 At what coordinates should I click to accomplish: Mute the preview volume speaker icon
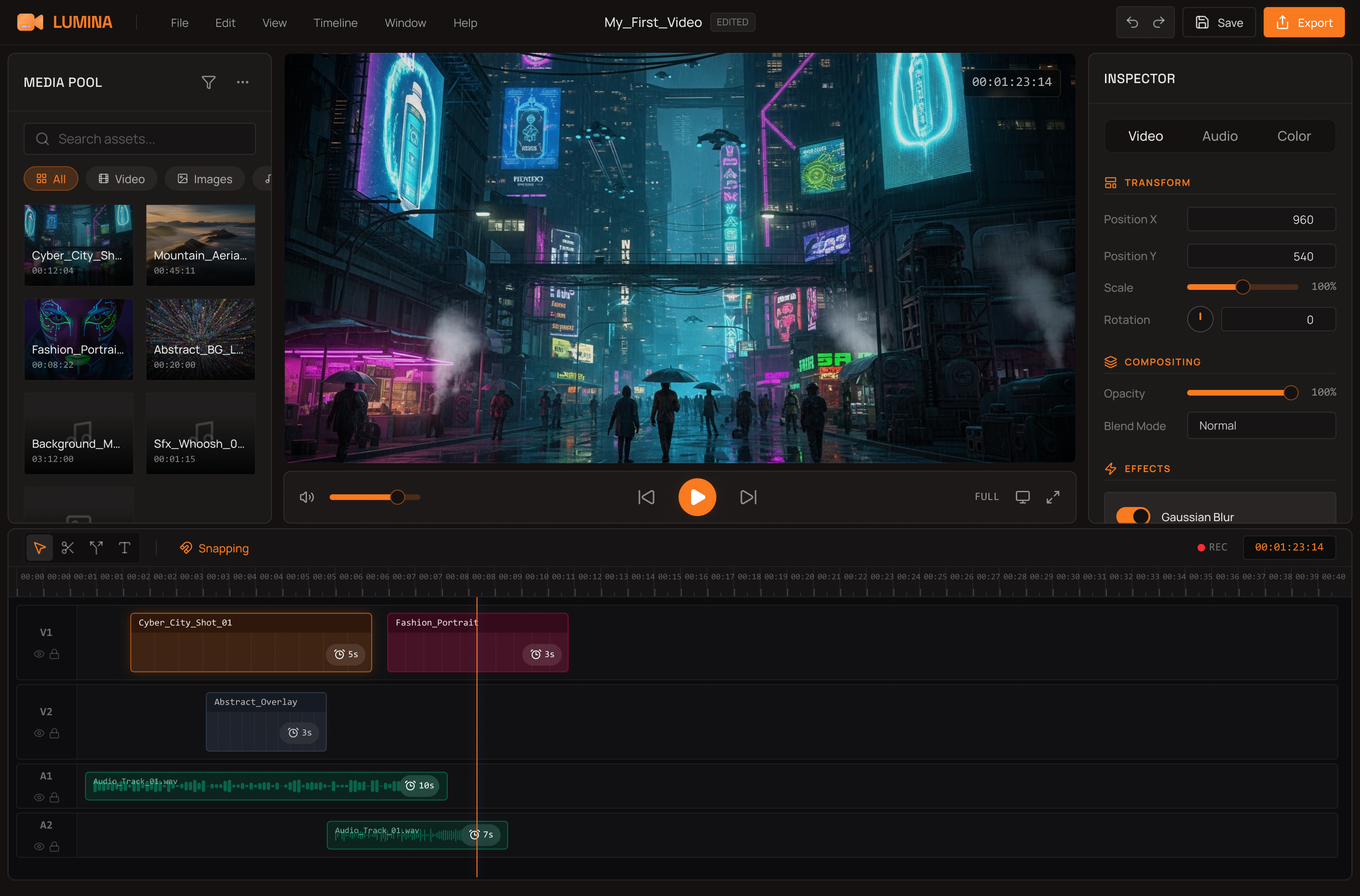[x=307, y=497]
